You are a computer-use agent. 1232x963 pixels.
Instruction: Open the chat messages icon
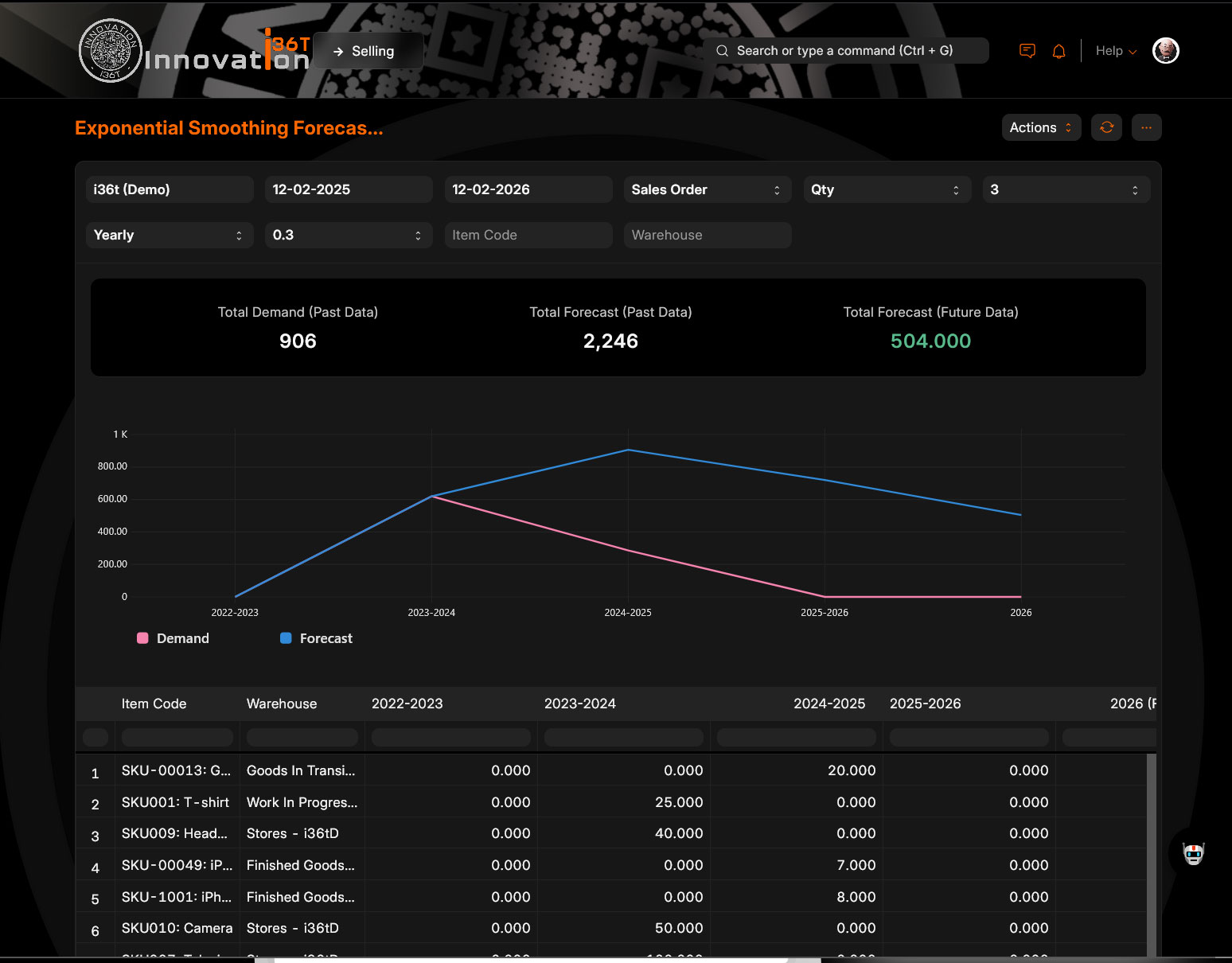tap(1027, 51)
